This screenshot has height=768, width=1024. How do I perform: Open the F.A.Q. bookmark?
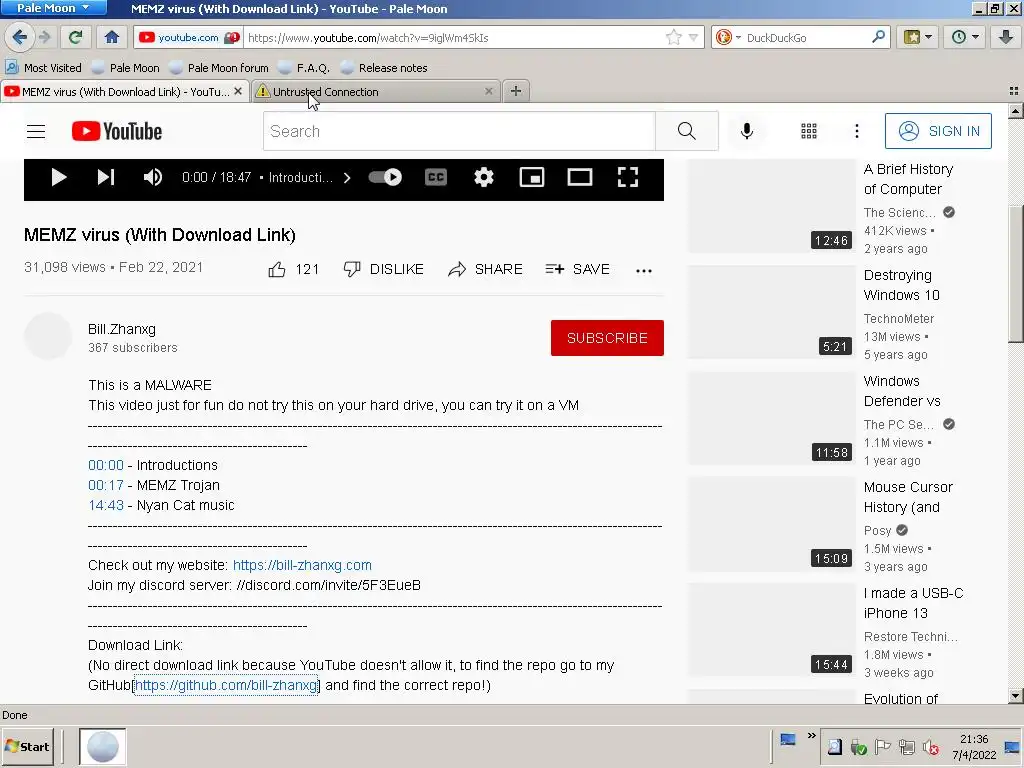[304, 67]
